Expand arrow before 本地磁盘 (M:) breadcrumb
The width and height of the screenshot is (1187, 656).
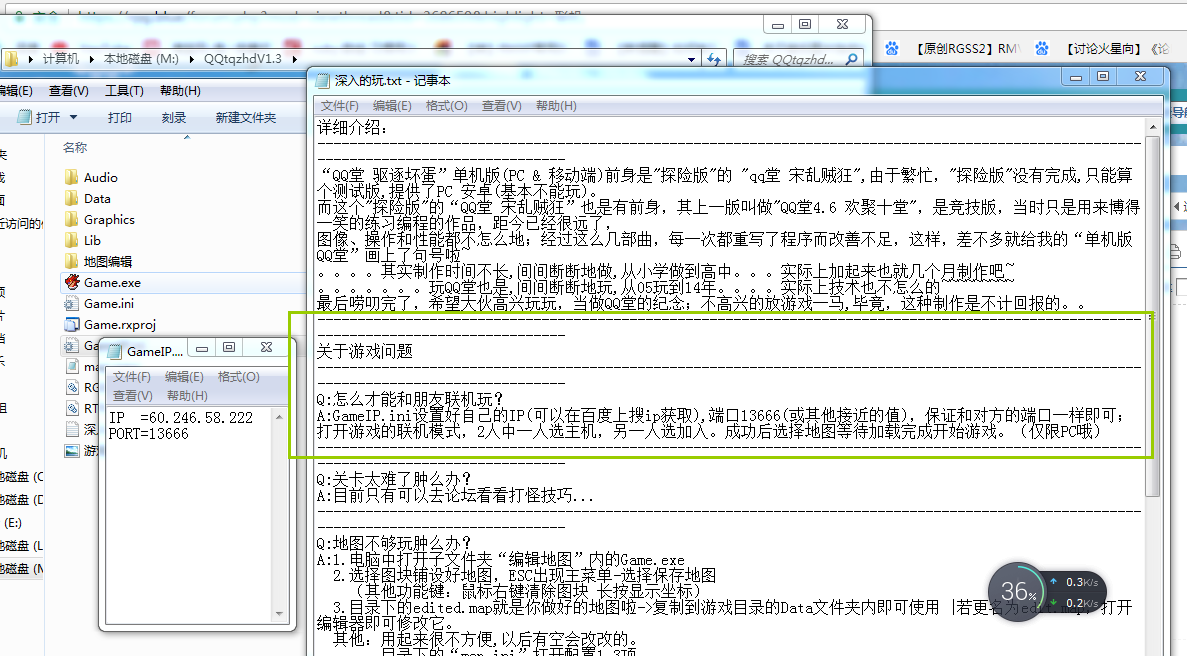[92, 58]
